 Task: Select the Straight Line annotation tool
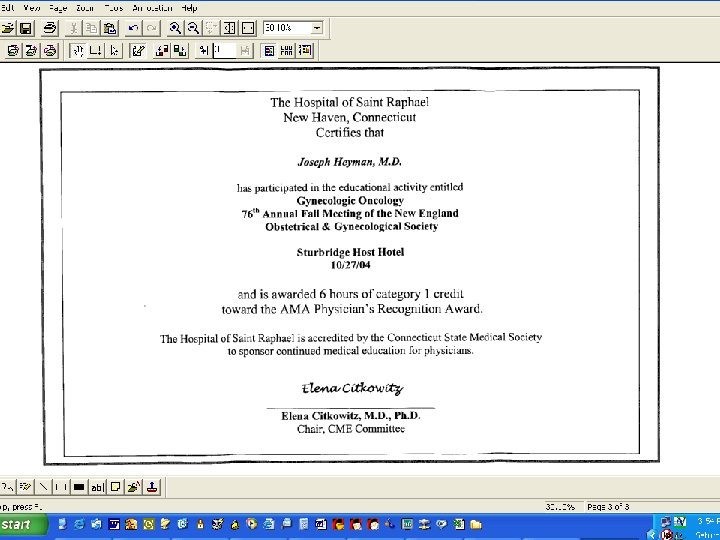(43, 487)
